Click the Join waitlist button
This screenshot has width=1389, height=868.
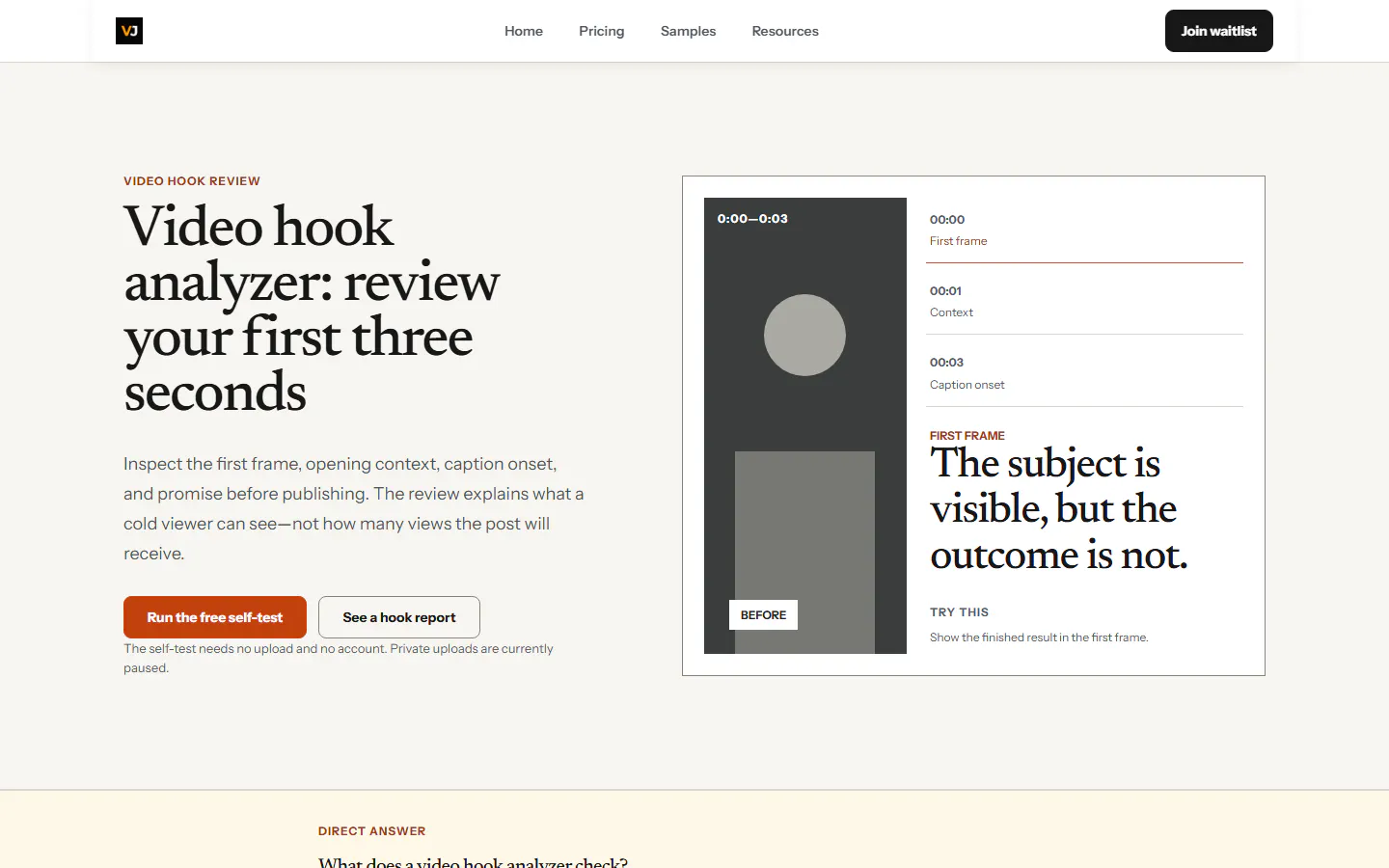(x=1219, y=31)
